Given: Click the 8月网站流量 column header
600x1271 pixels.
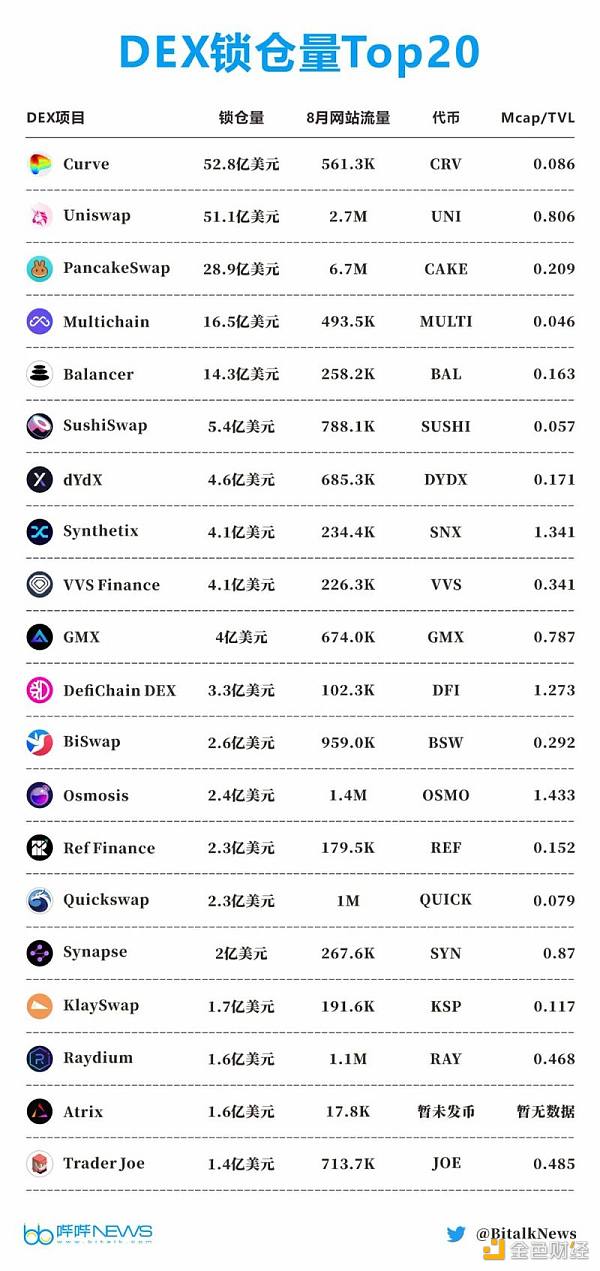Looking at the screenshot, I should [348, 118].
